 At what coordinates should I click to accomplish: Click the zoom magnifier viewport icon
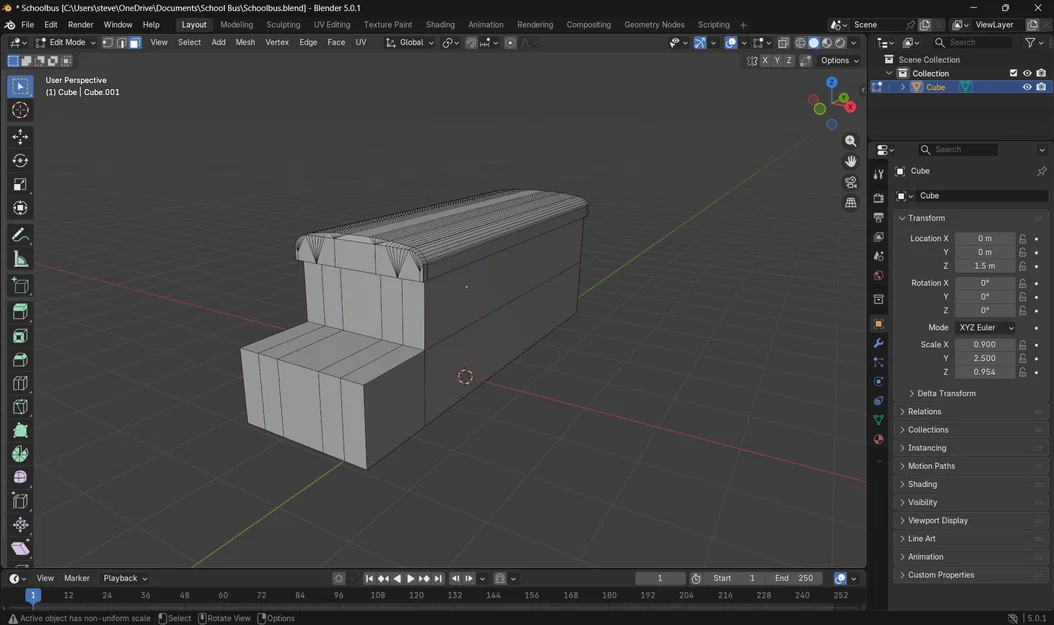[x=851, y=141]
